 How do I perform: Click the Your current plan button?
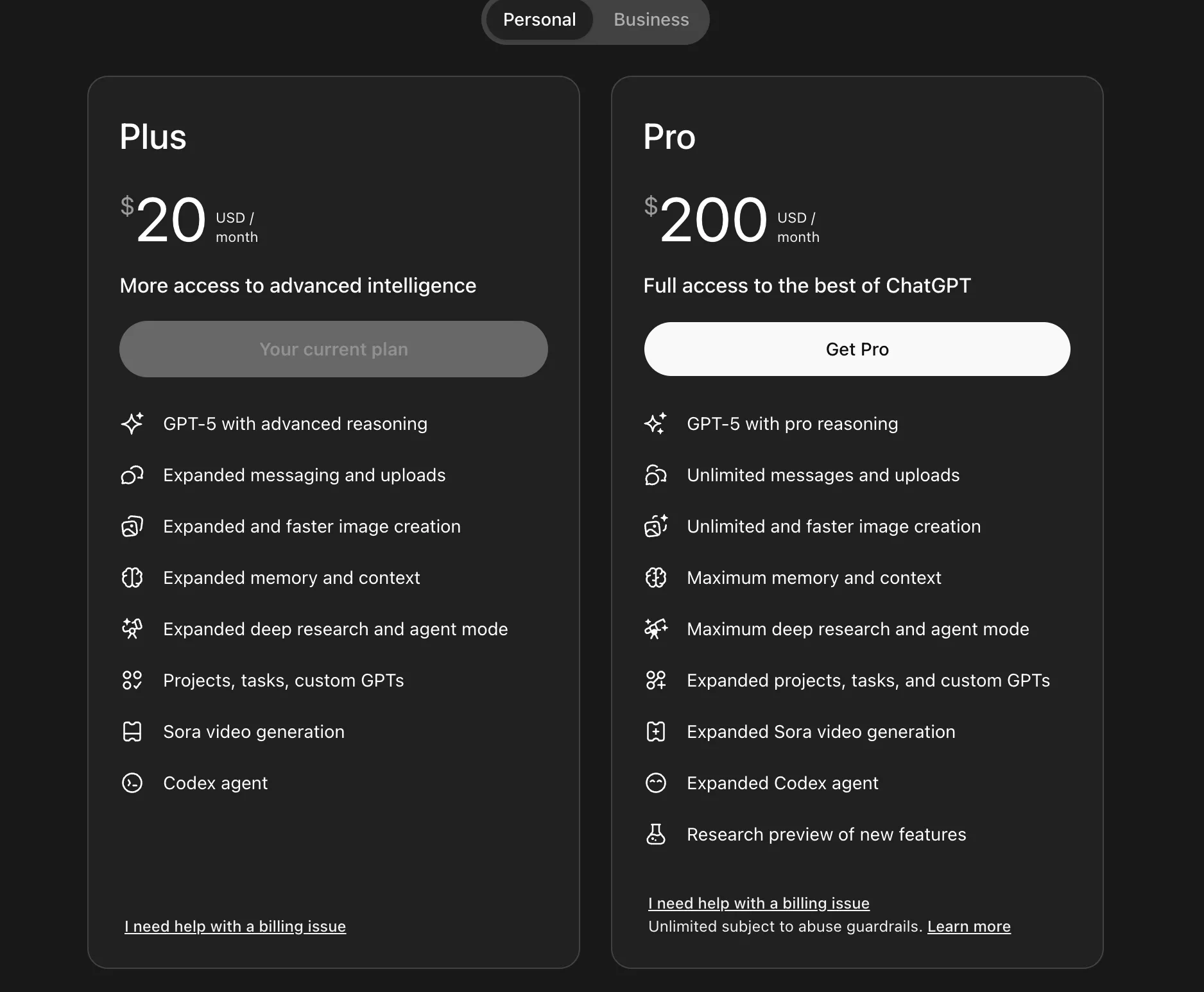pyautogui.click(x=334, y=349)
